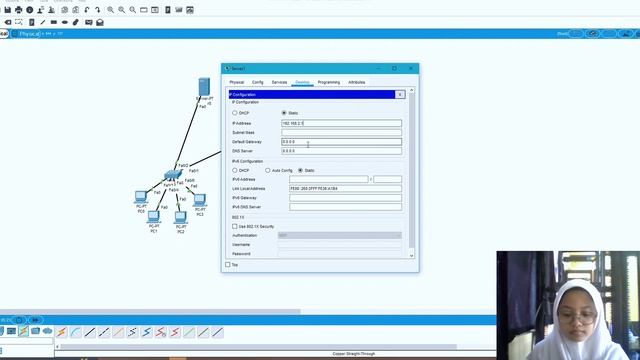Viewport: 640px width, 360px height.
Task: Select the Draw Rectangle tool
Action: point(53,22)
